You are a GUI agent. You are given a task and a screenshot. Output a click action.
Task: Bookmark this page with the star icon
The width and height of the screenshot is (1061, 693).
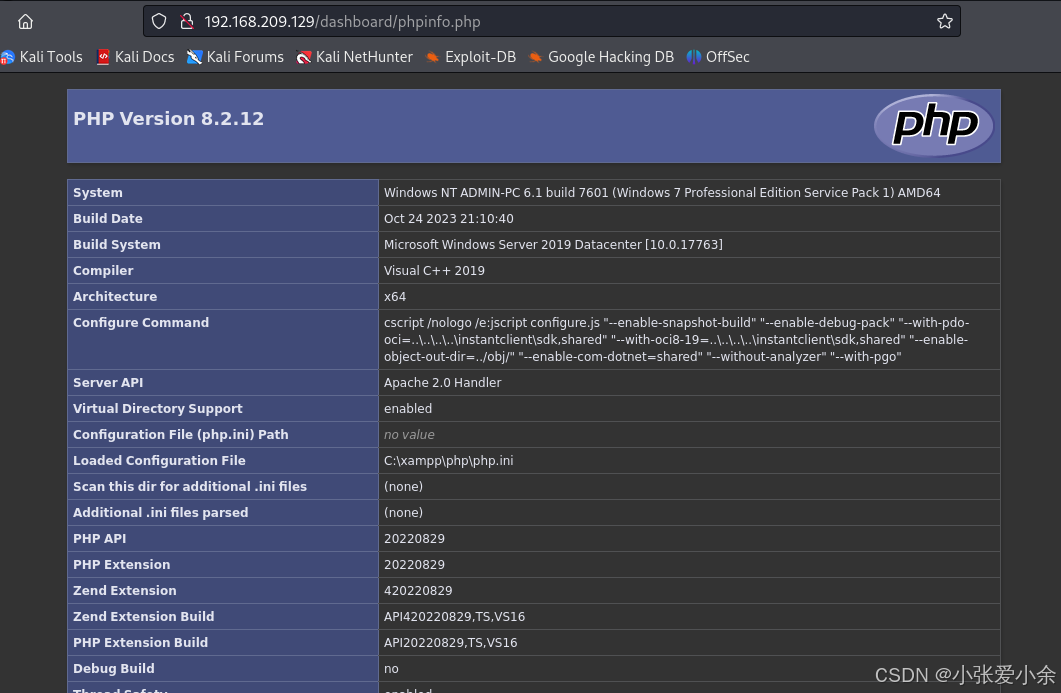945,22
